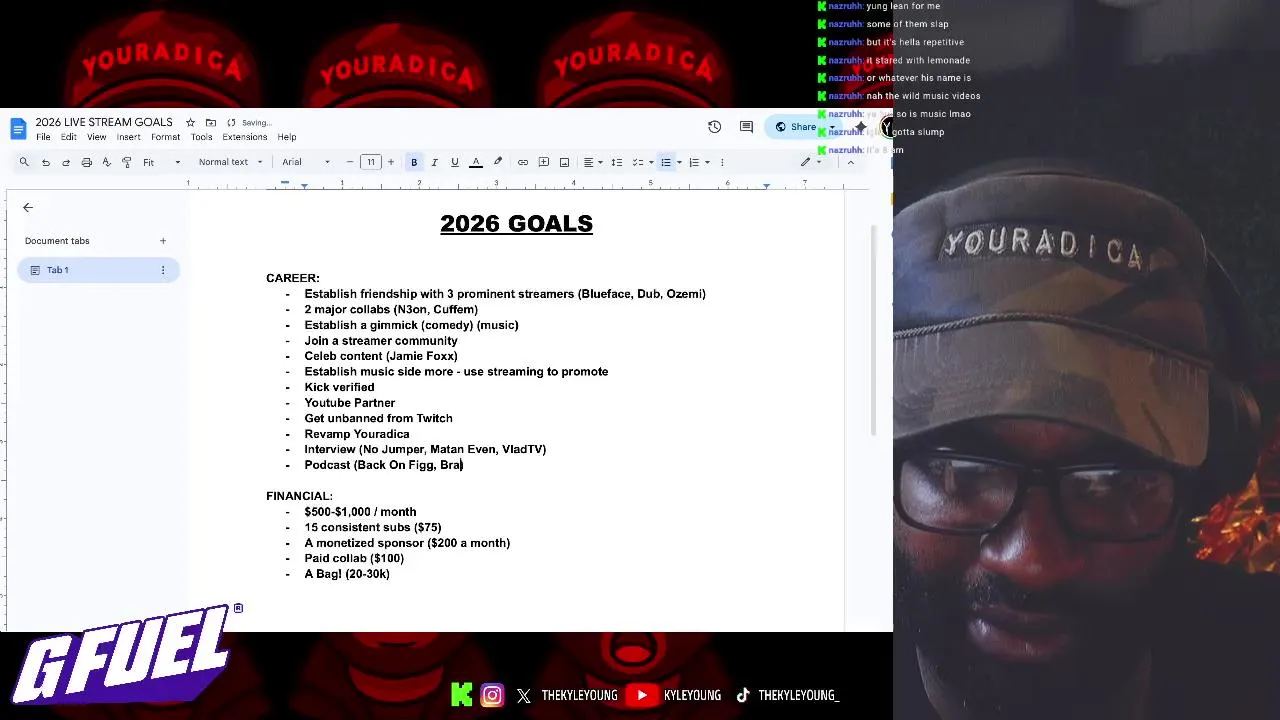
Task: Click the checklist icon
Action: click(637, 162)
